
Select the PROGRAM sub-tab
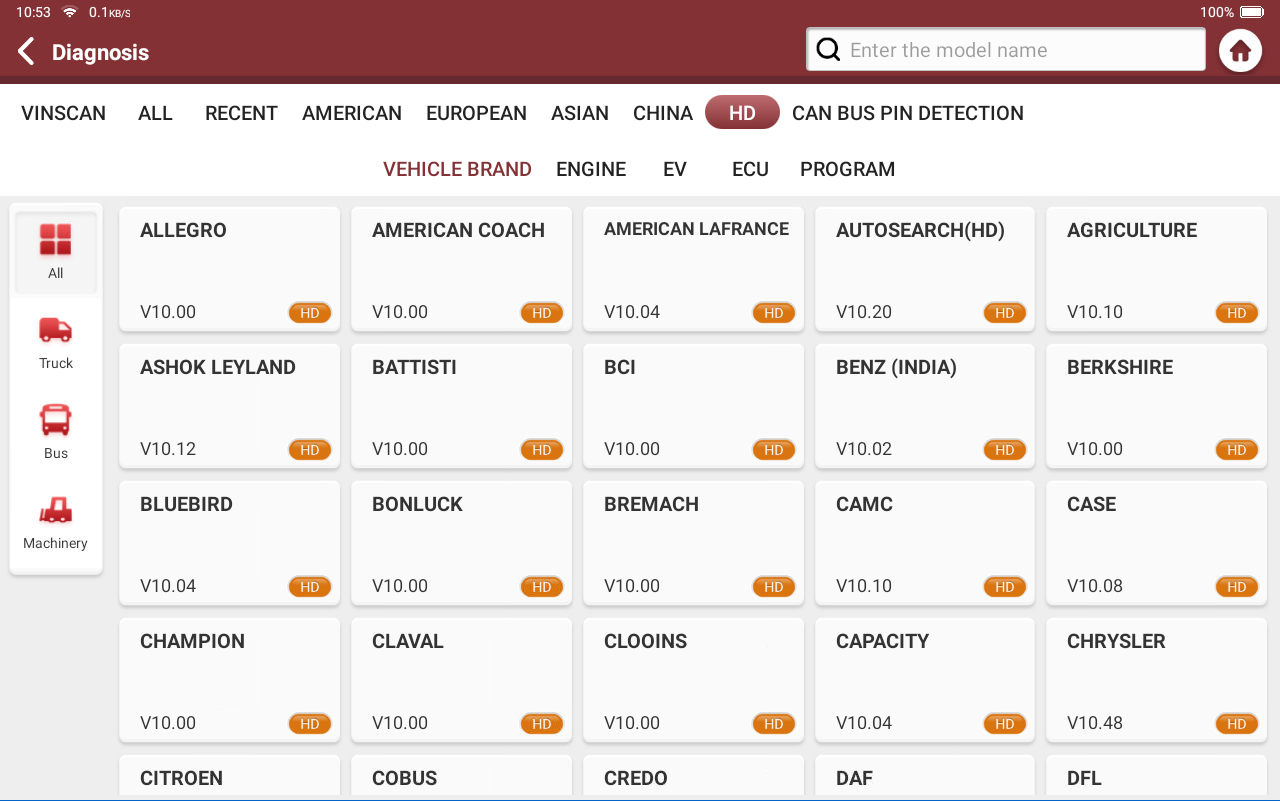pos(847,169)
